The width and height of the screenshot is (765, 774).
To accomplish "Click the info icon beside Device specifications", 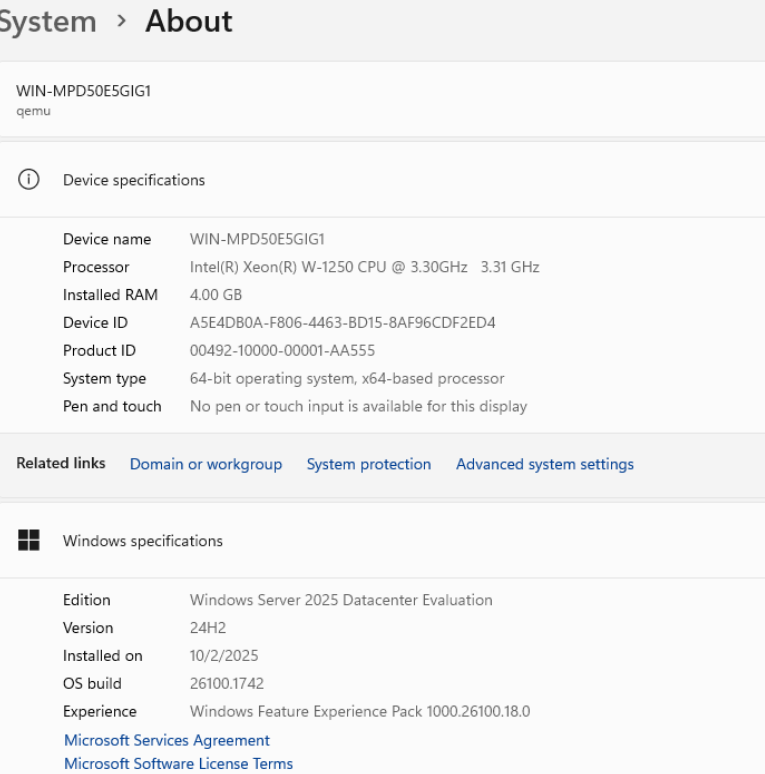I will click(29, 180).
